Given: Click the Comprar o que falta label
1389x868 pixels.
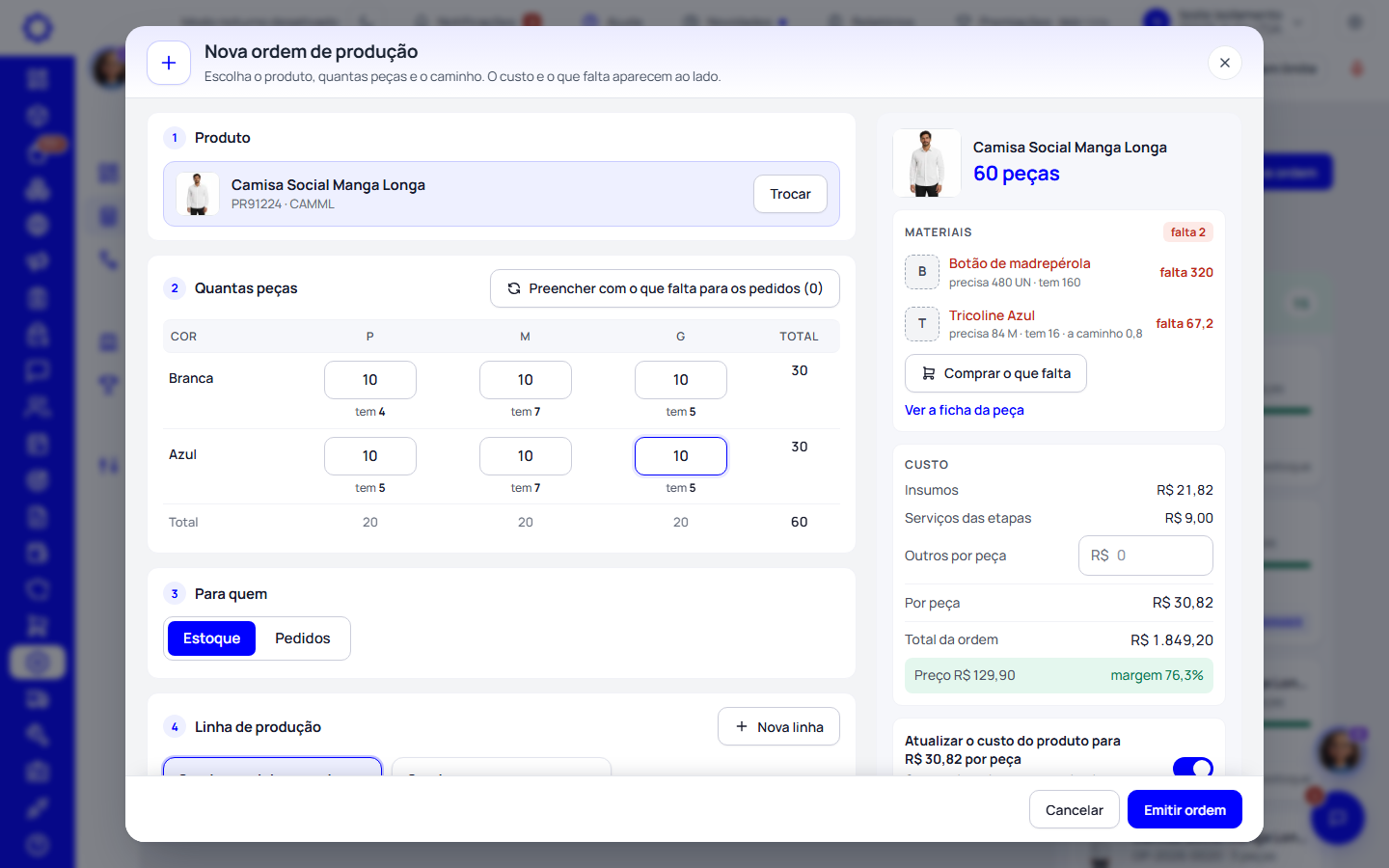Looking at the screenshot, I should [x=1007, y=373].
